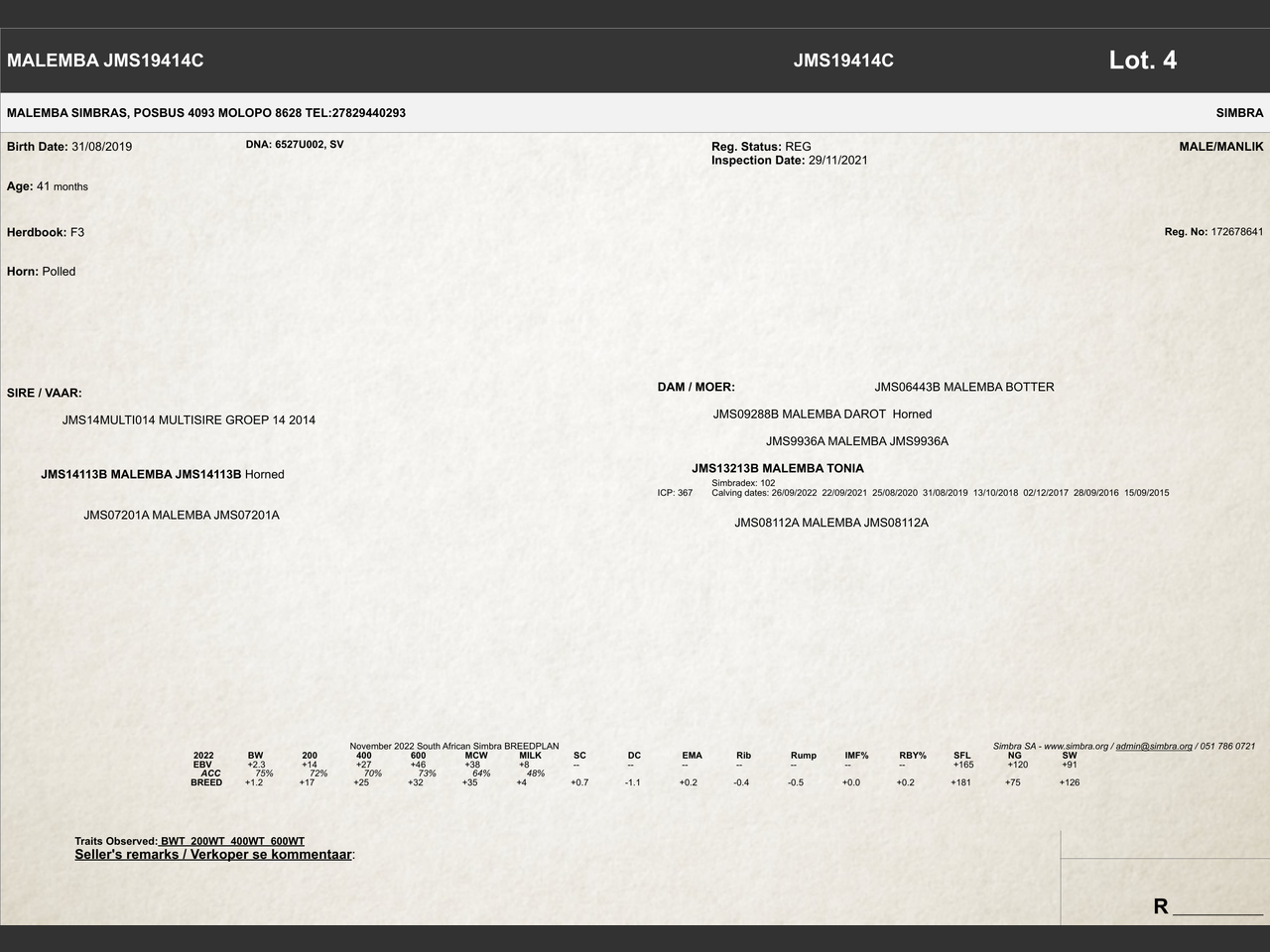Select BREED value -1.1 under DC
The image size is (1270, 952).
click(633, 782)
